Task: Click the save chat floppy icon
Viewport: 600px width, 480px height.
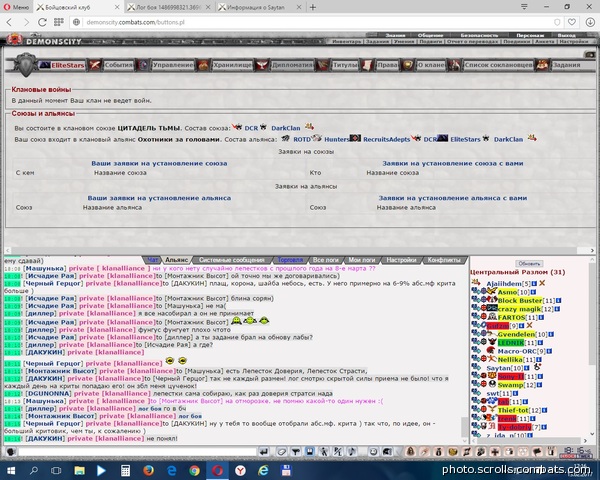Action: coord(310,452)
